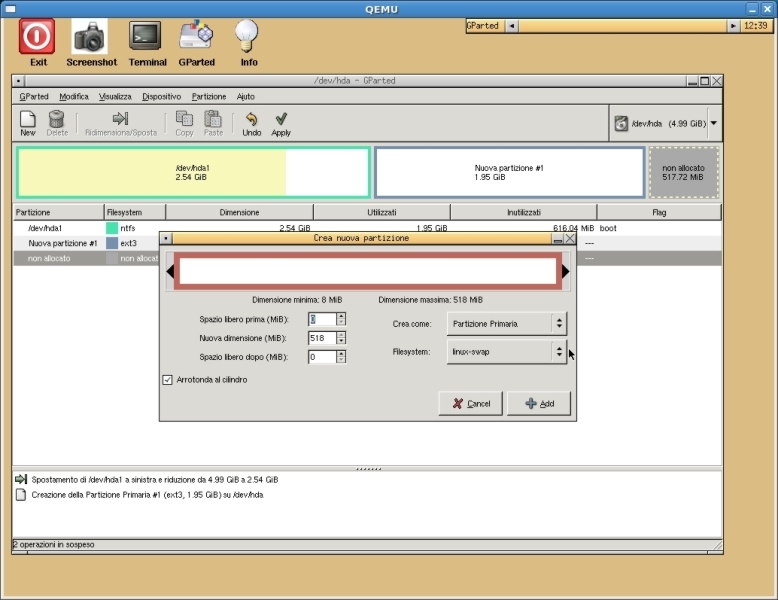Select the non allocato row in the list
Screen dimensions: 778x600
point(367,258)
